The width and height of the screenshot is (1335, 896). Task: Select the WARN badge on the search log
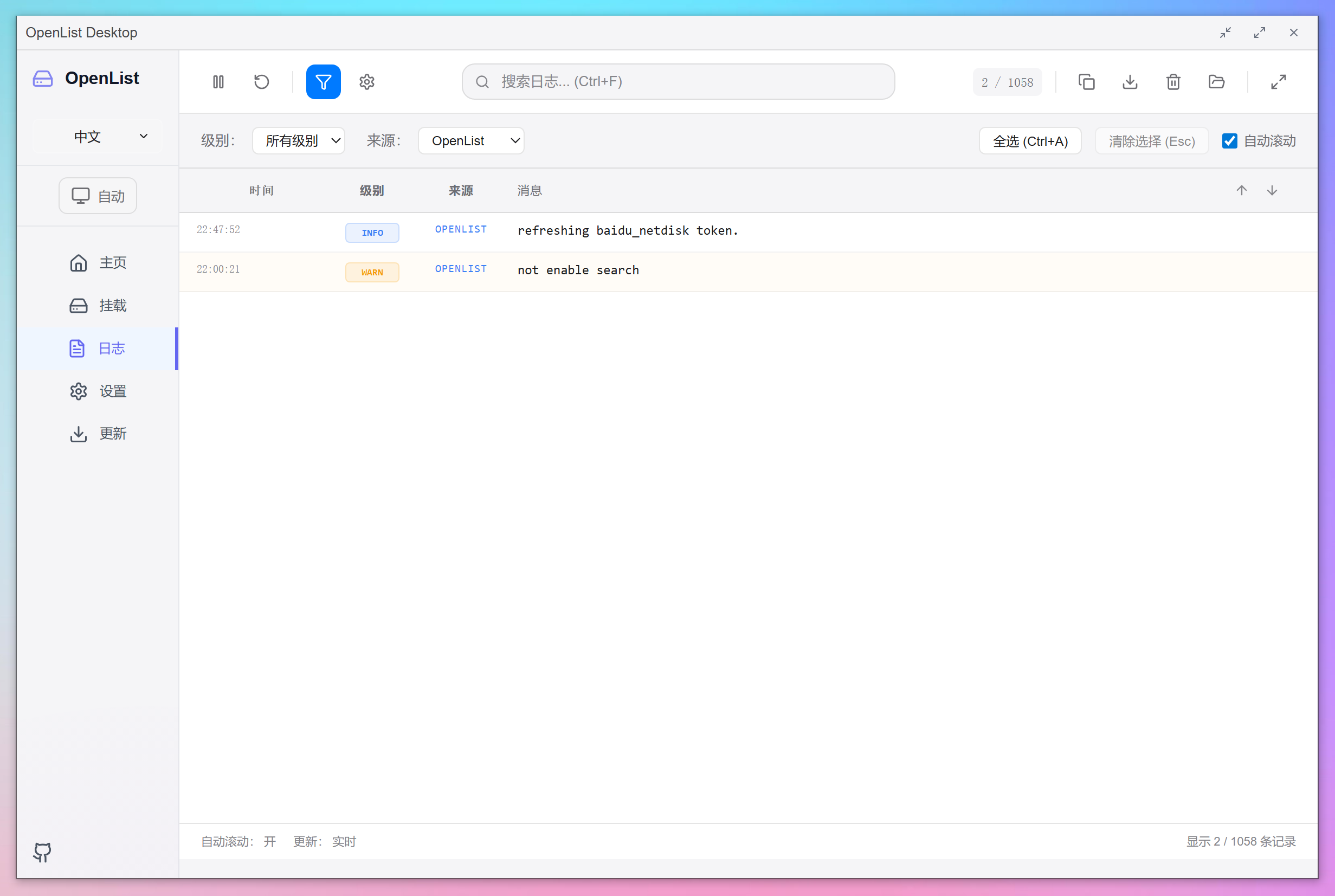point(372,272)
